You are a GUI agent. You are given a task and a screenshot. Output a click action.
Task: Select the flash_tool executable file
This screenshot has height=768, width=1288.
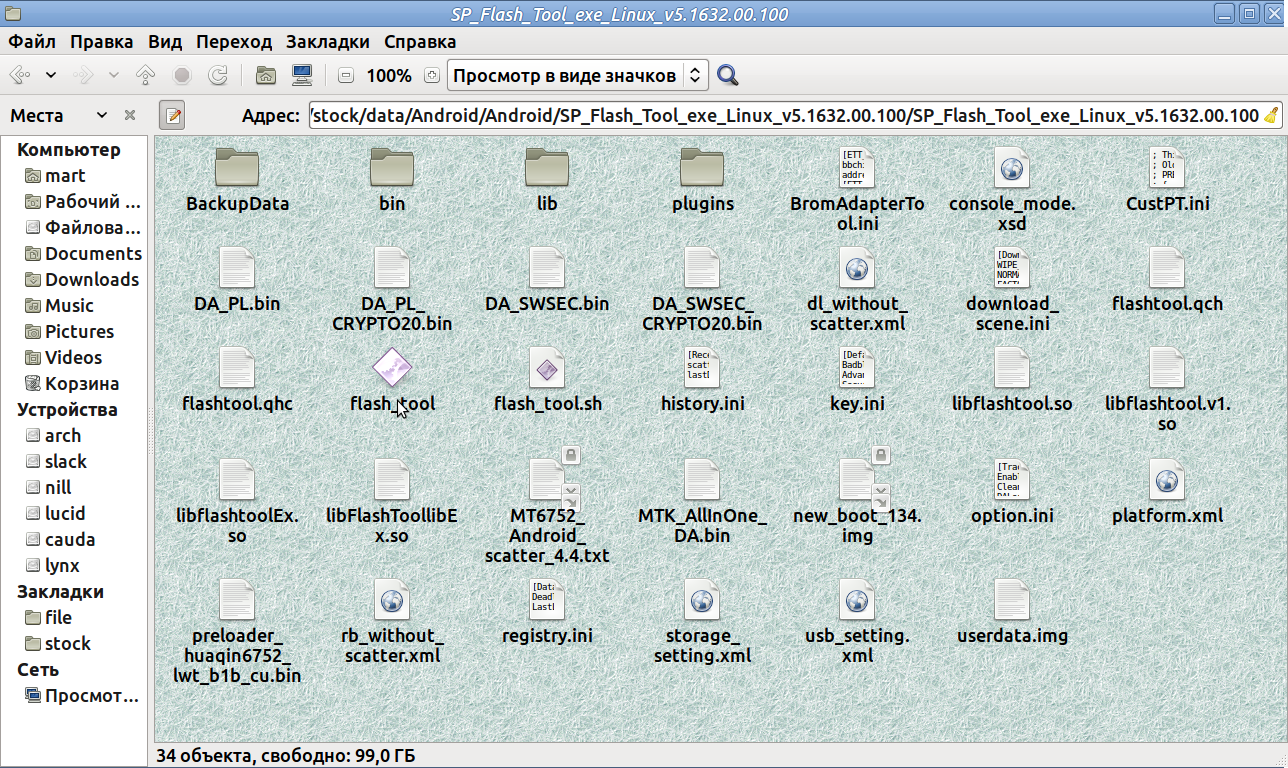(392, 369)
